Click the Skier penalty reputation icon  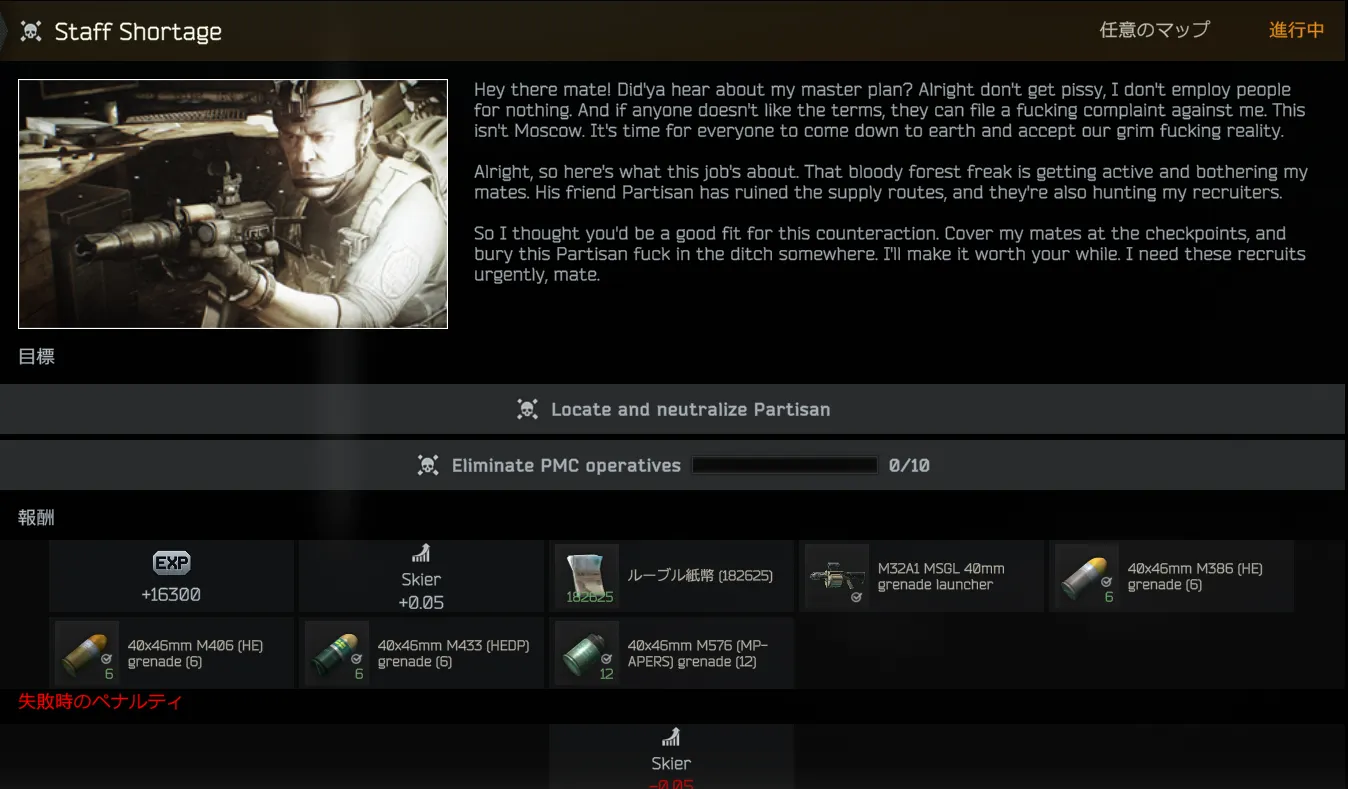click(x=671, y=739)
